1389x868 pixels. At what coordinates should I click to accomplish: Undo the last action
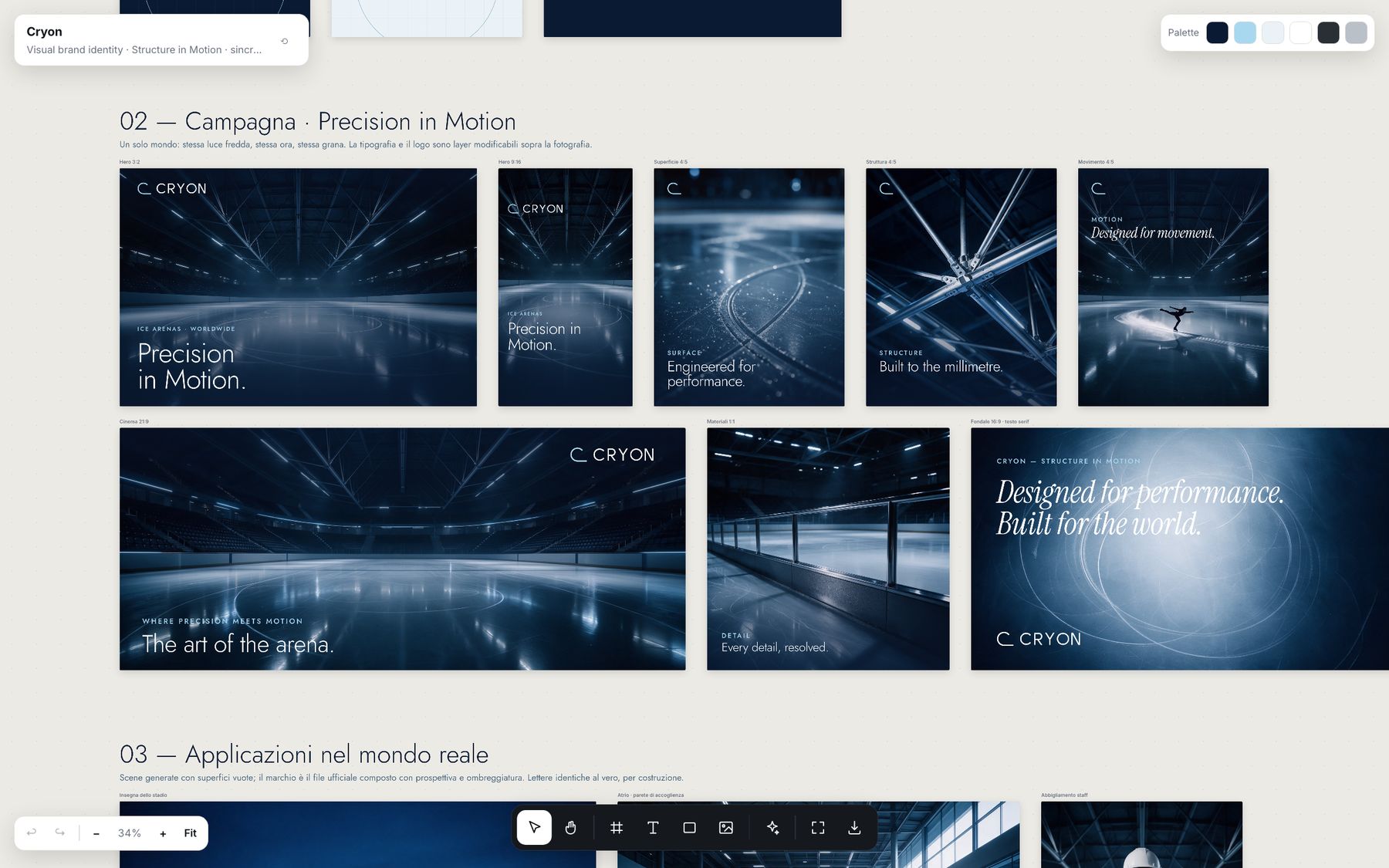click(x=32, y=833)
